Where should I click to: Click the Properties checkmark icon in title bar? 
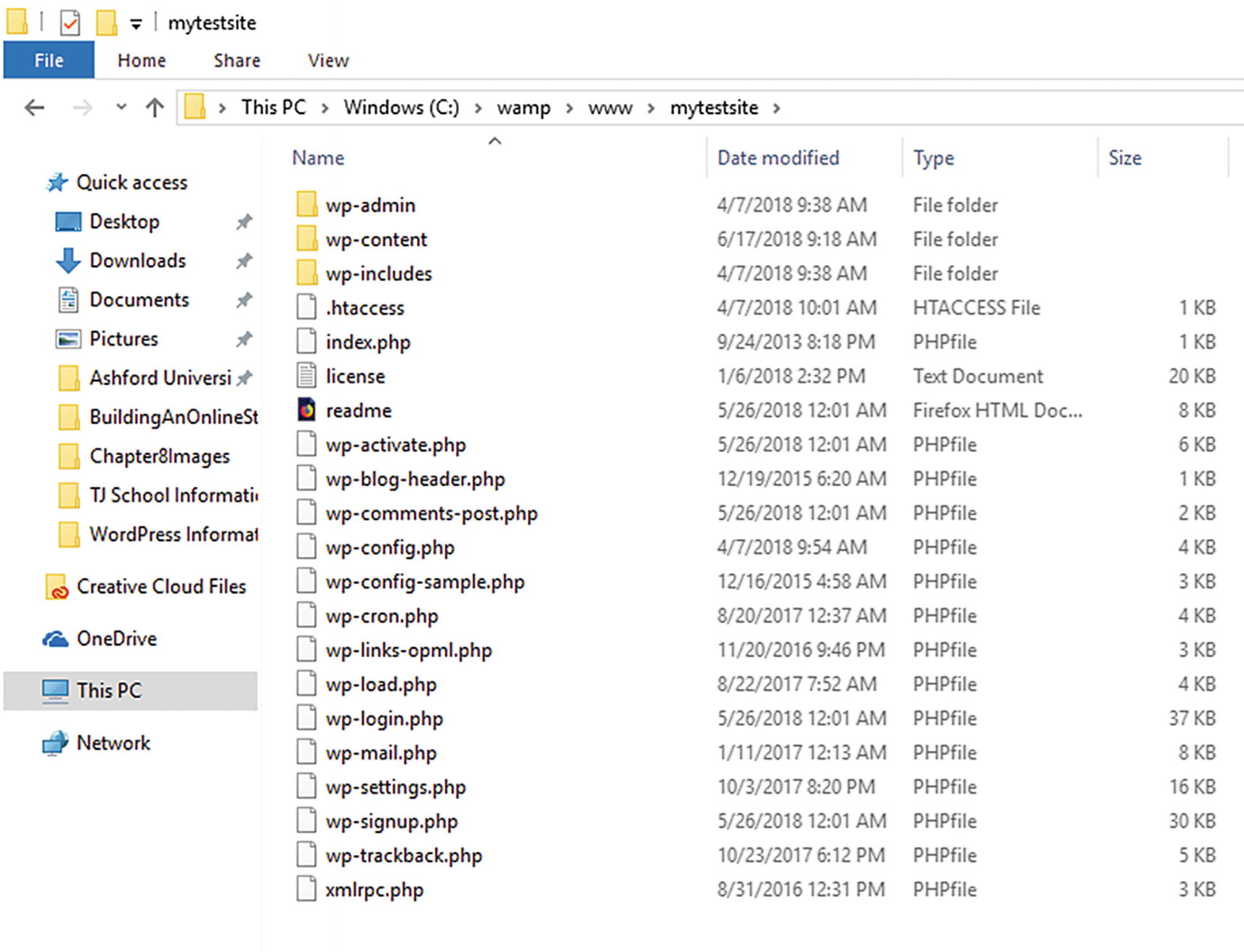[70, 23]
